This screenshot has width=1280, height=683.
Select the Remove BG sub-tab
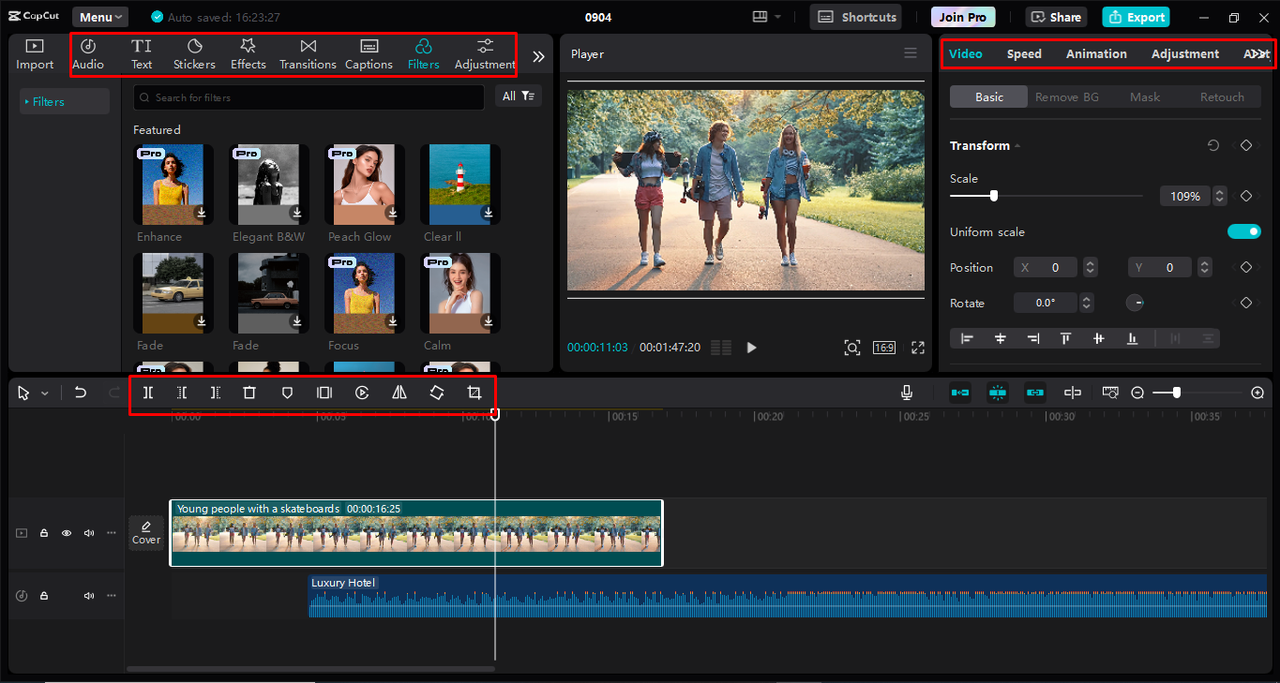(x=1067, y=97)
